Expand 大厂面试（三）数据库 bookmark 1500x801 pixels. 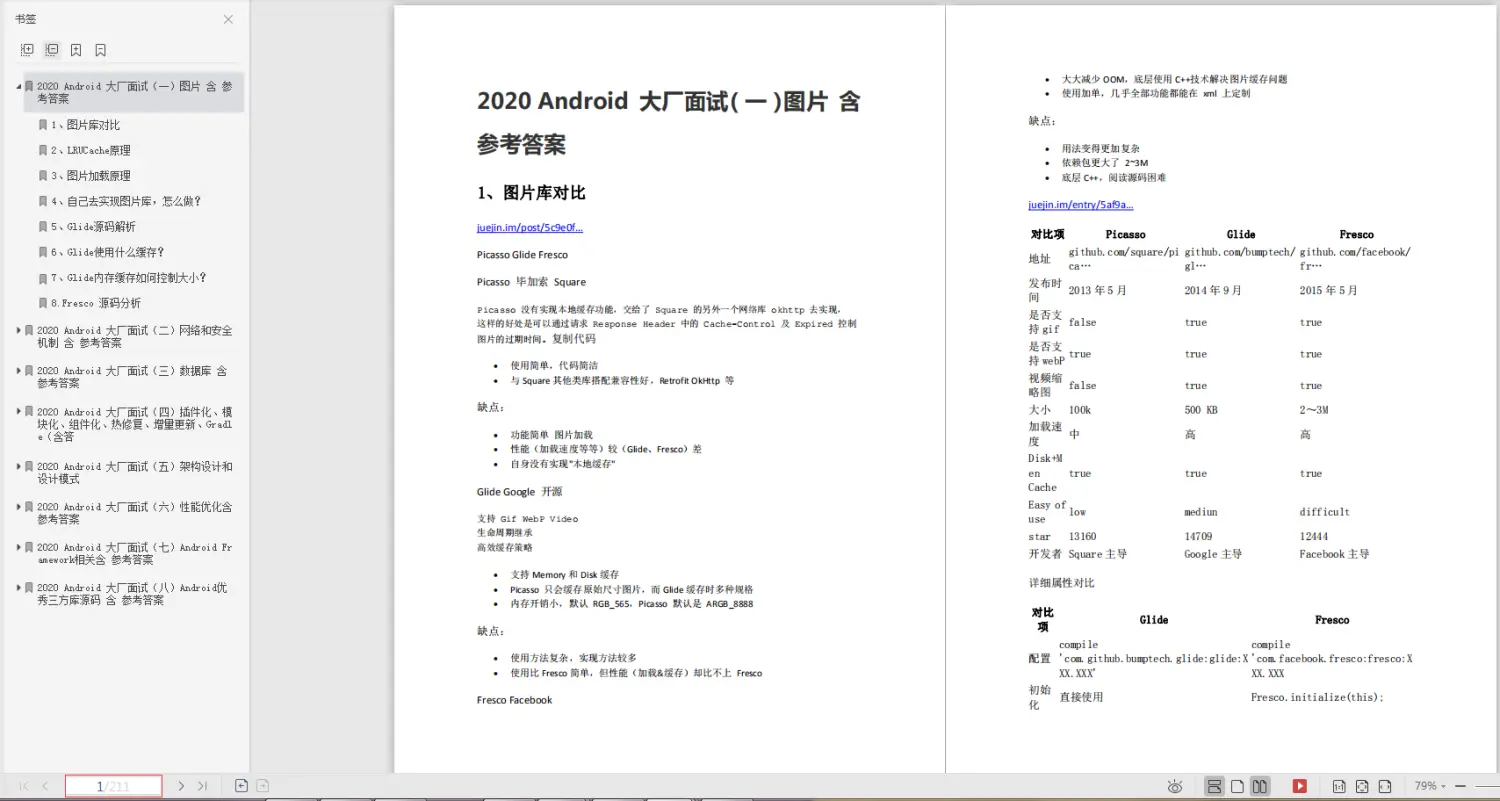pyautogui.click(x=18, y=370)
